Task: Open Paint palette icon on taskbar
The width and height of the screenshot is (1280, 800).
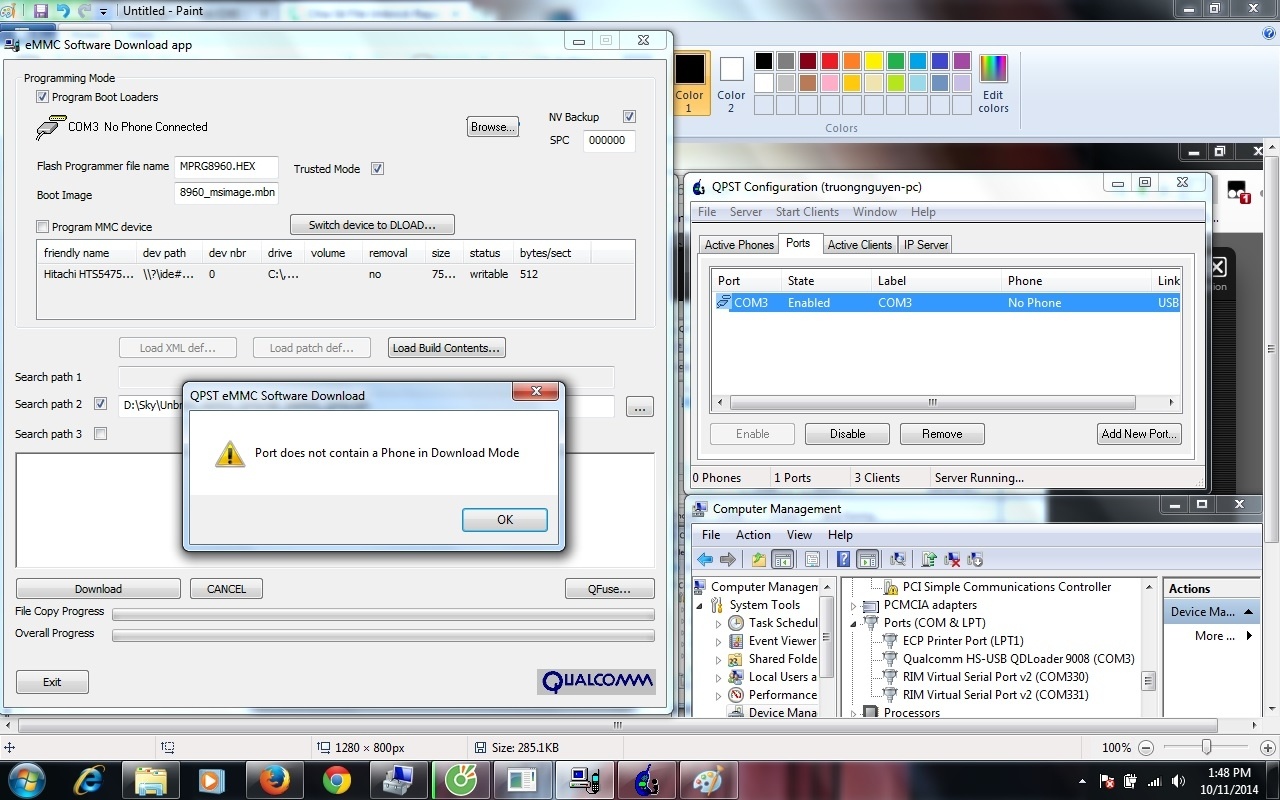Action: point(708,779)
